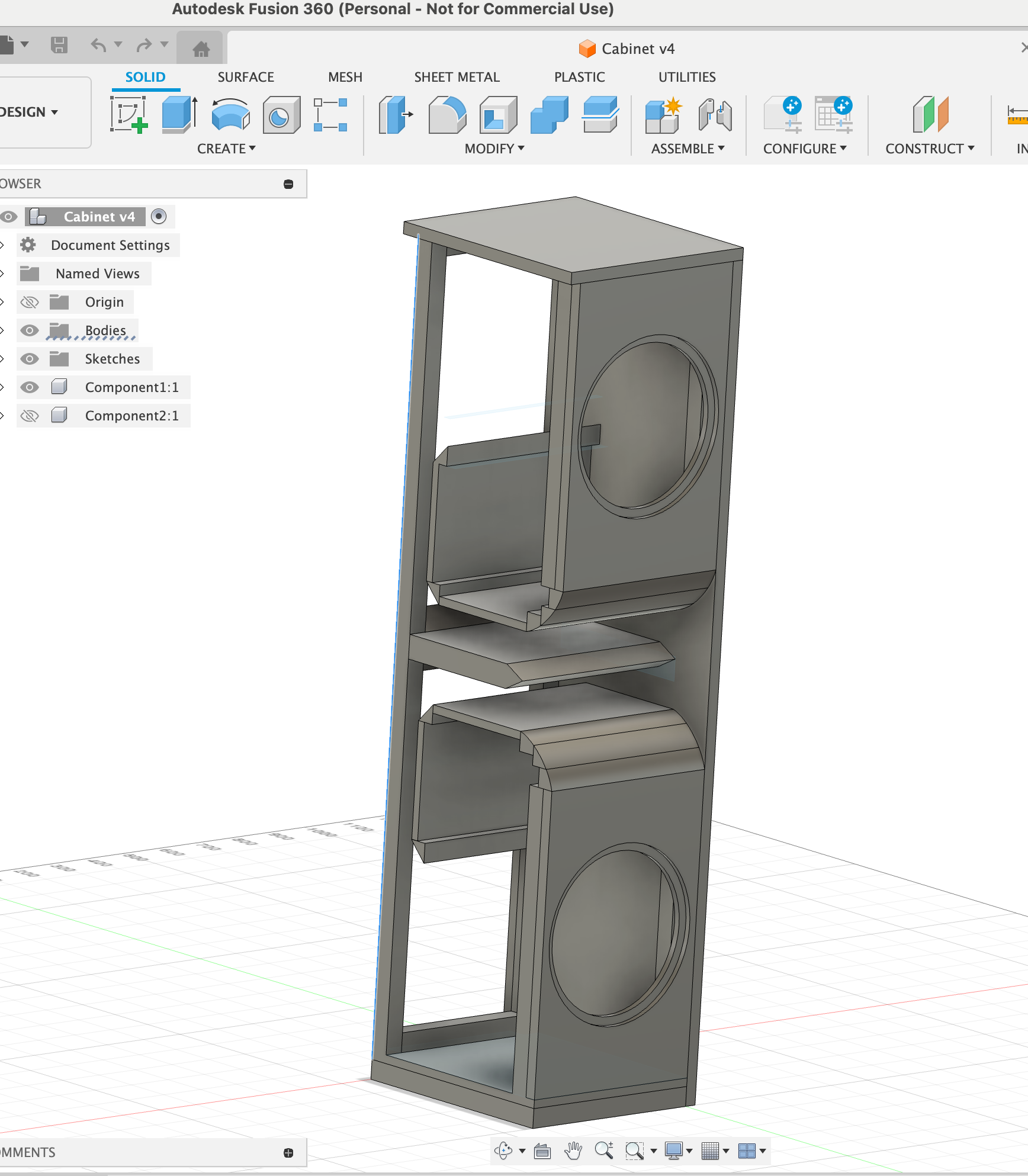
Task: Open the CREATE dropdown menu
Action: coord(226,149)
